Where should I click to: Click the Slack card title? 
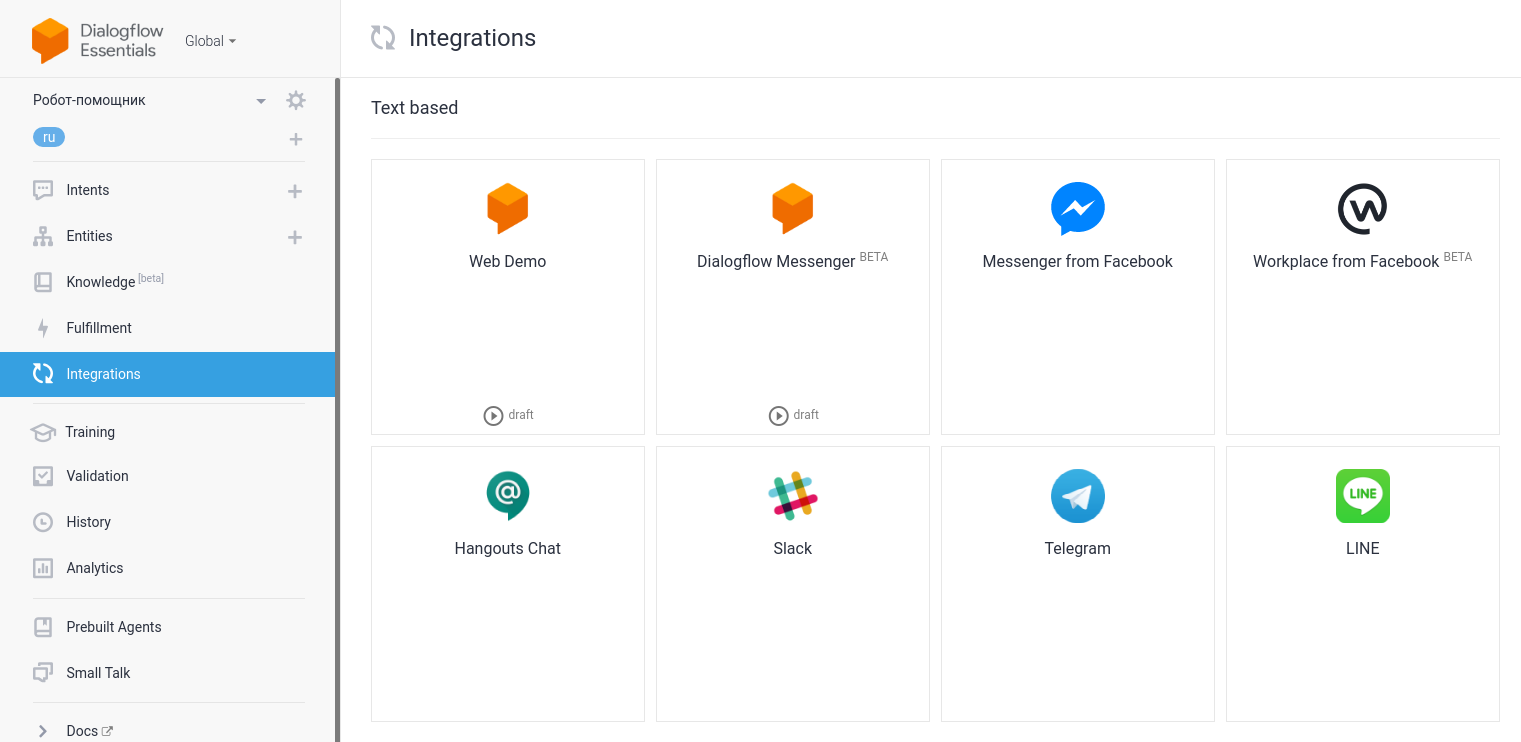point(793,548)
